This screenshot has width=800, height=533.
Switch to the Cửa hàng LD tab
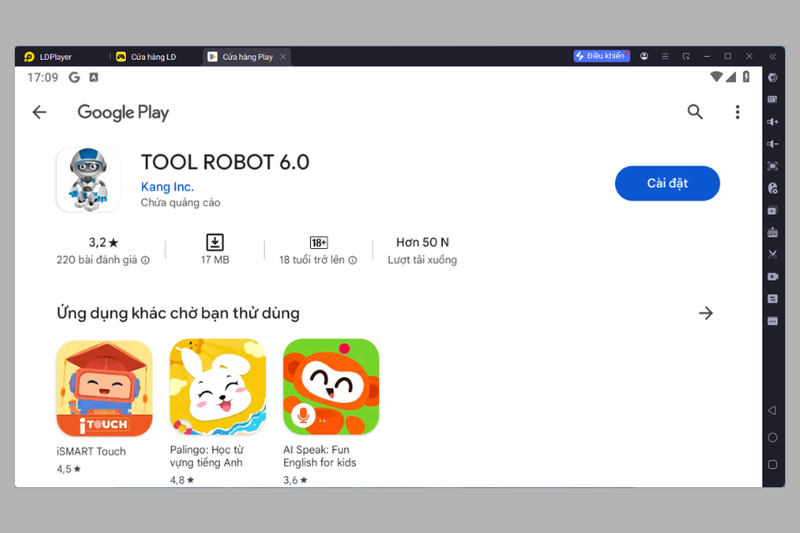[x=146, y=57]
